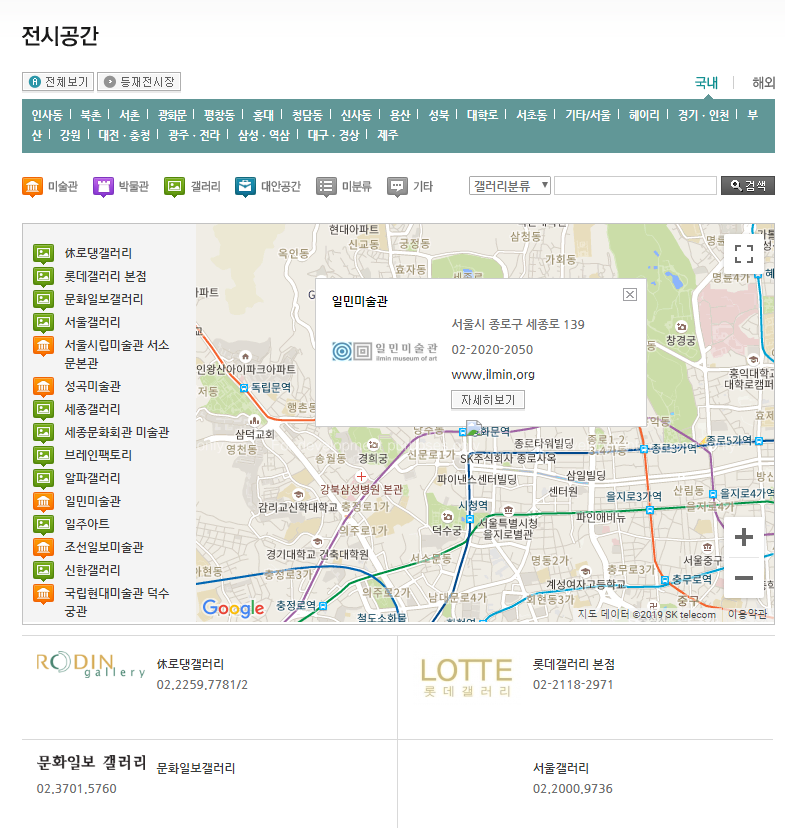This screenshot has width=785, height=828.
Task: Click the gallery icon beside 롯데갤러리 본점
Action: pyautogui.click(x=43, y=277)
